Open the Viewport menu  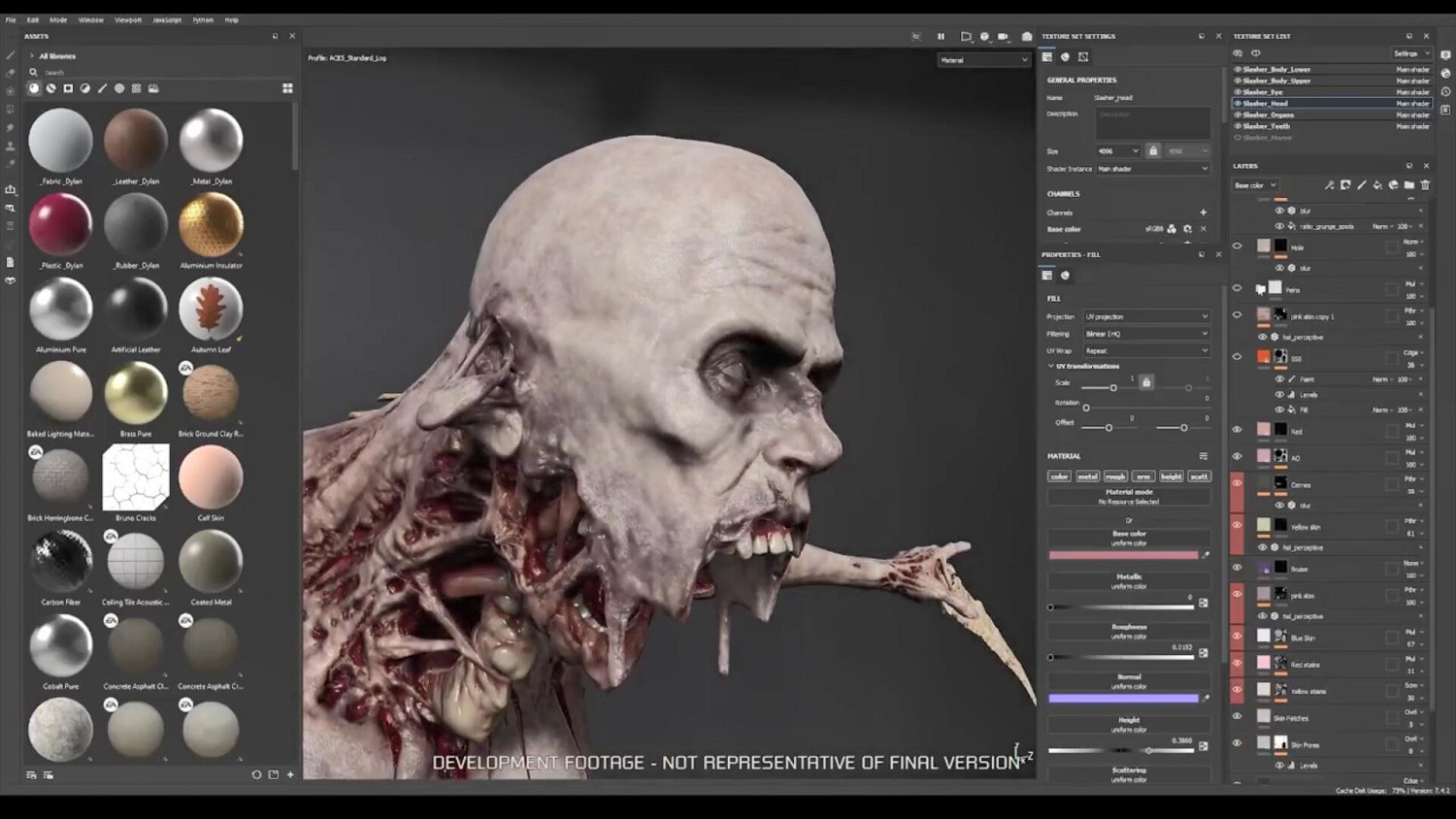click(x=127, y=19)
